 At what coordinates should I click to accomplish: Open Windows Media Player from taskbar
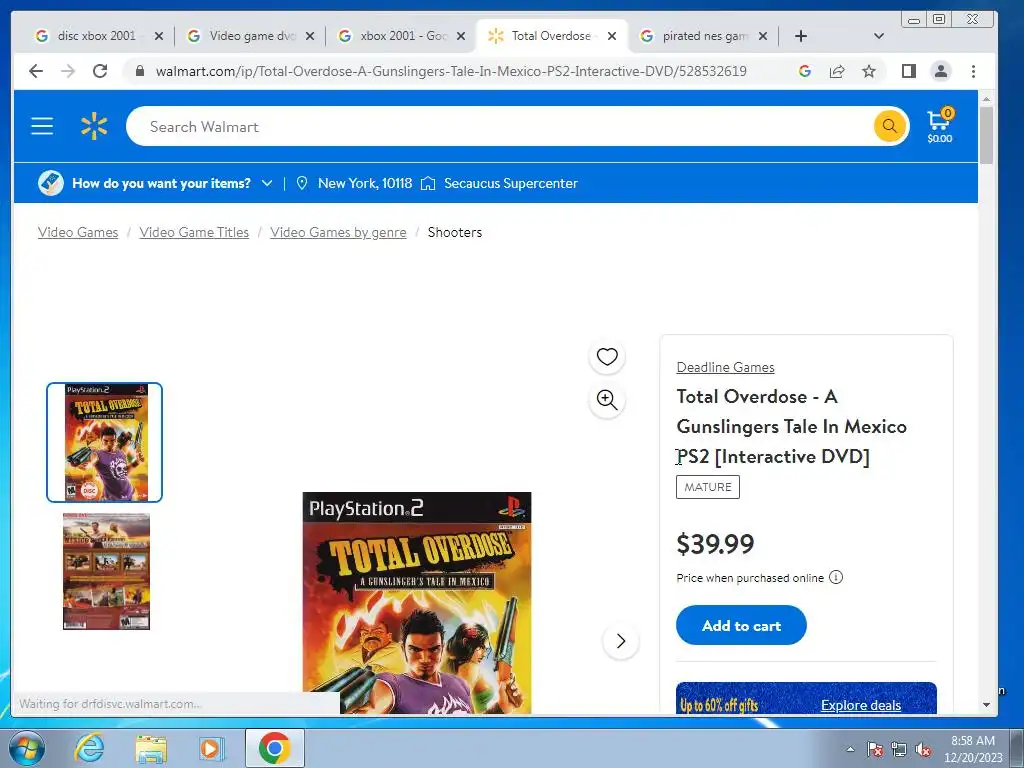coord(211,748)
